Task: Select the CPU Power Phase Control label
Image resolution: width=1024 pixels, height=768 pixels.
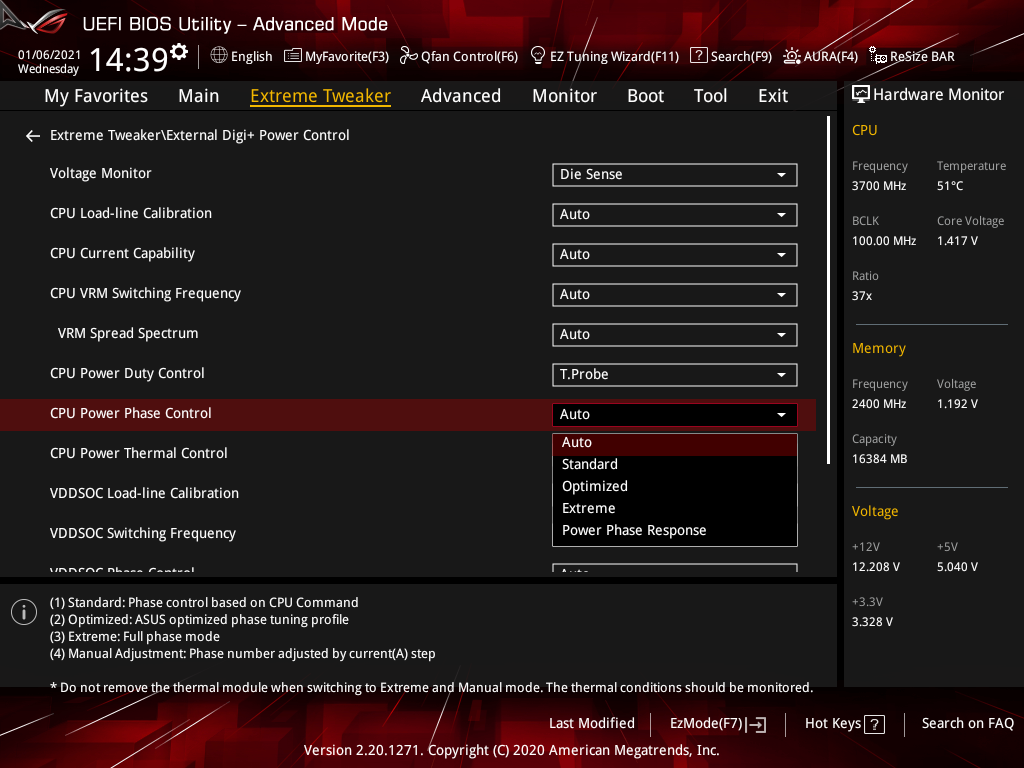Action: 131,413
